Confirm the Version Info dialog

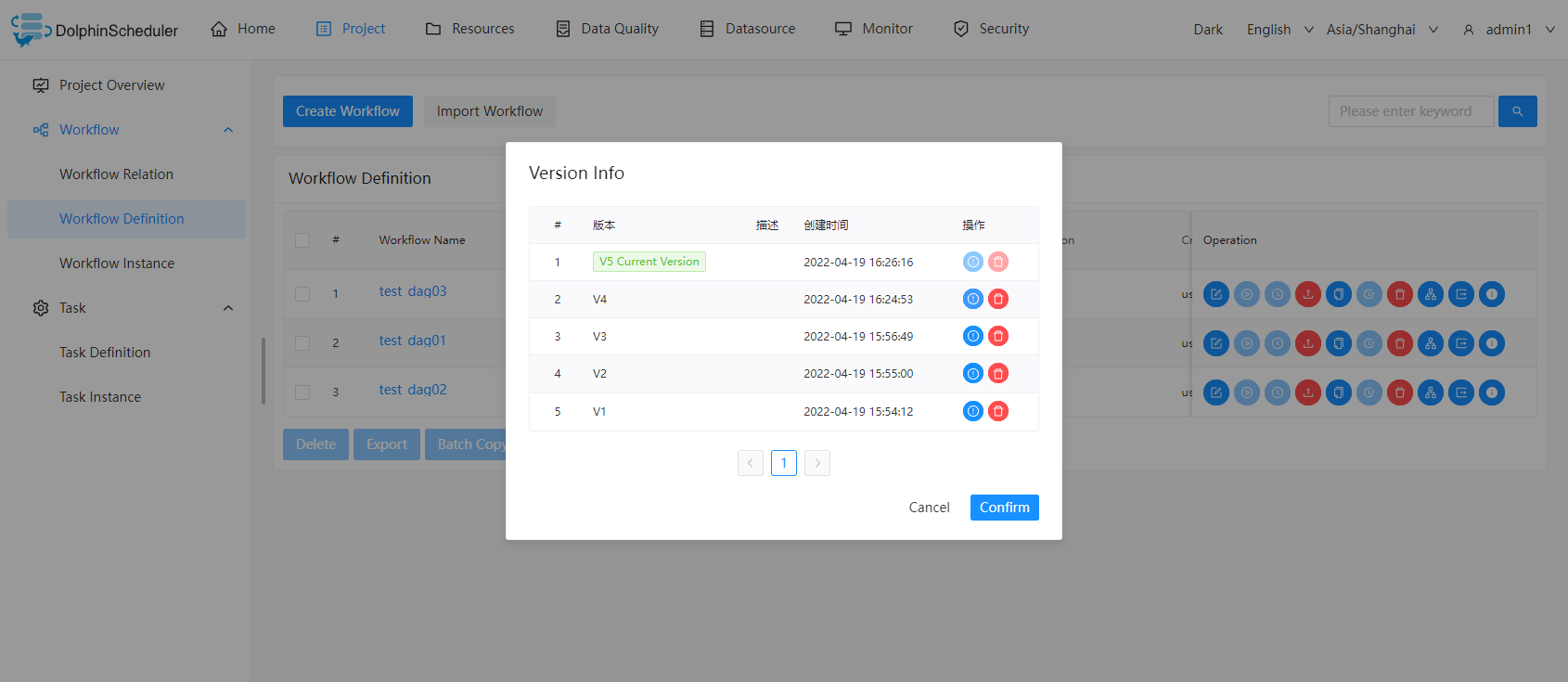coord(1005,508)
